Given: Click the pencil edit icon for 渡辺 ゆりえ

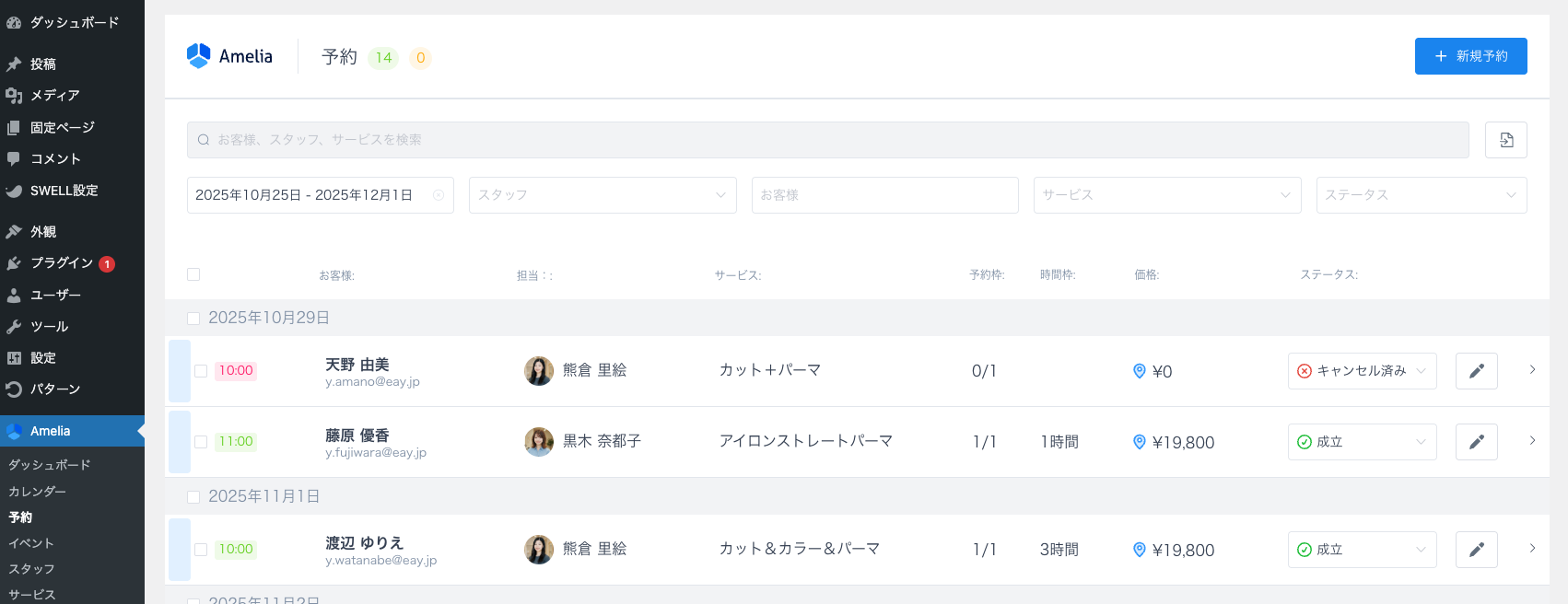Looking at the screenshot, I should click(1476, 550).
